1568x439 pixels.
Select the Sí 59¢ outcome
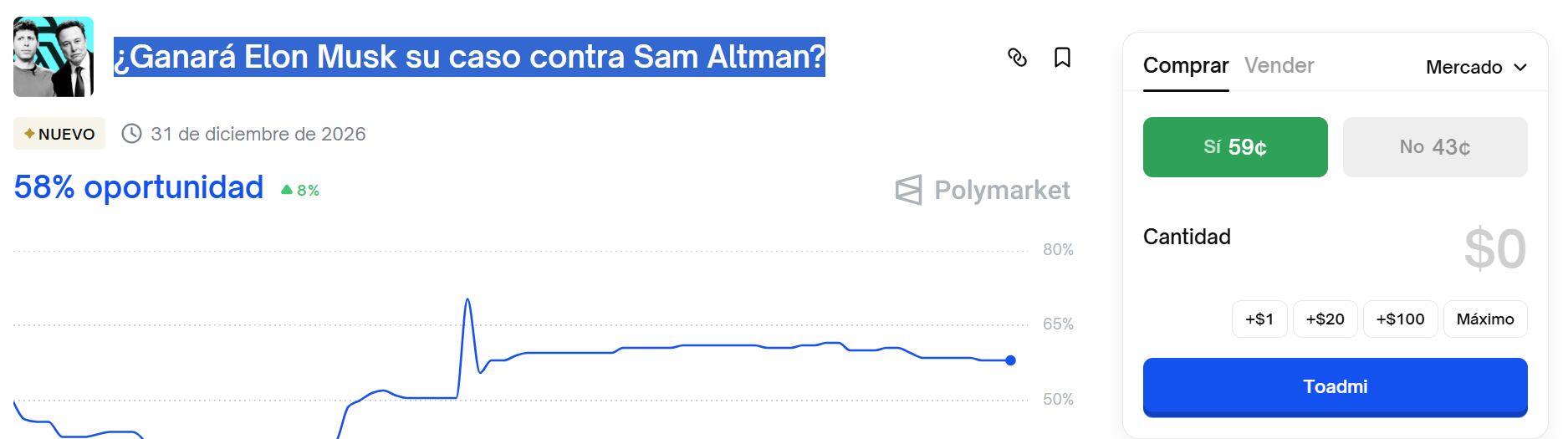(1234, 147)
